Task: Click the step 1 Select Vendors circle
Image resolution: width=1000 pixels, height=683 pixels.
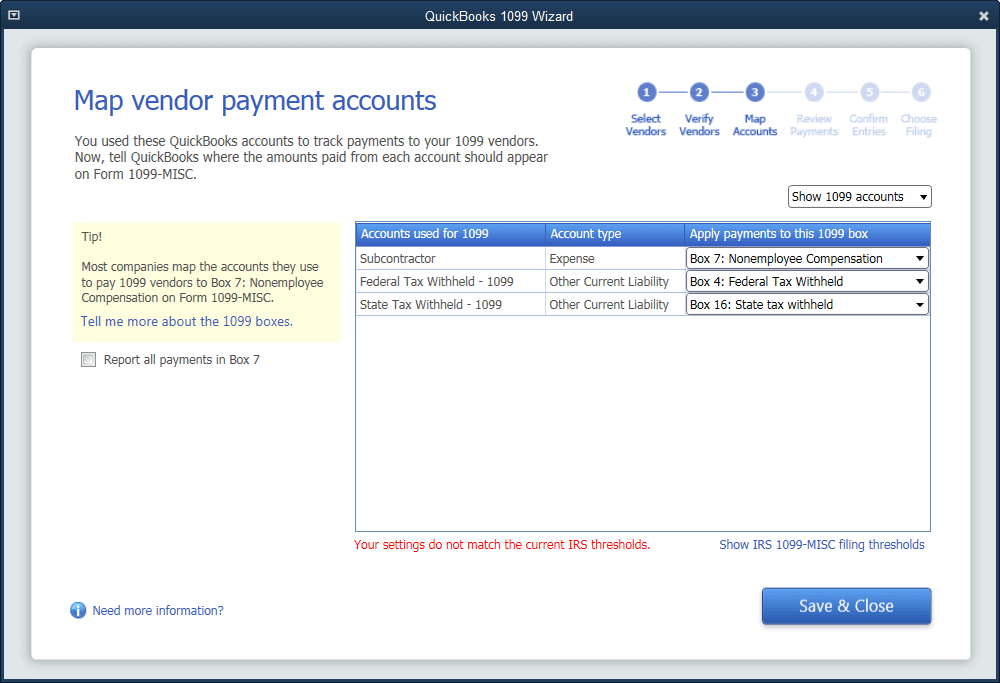Action: click(646, 92)
